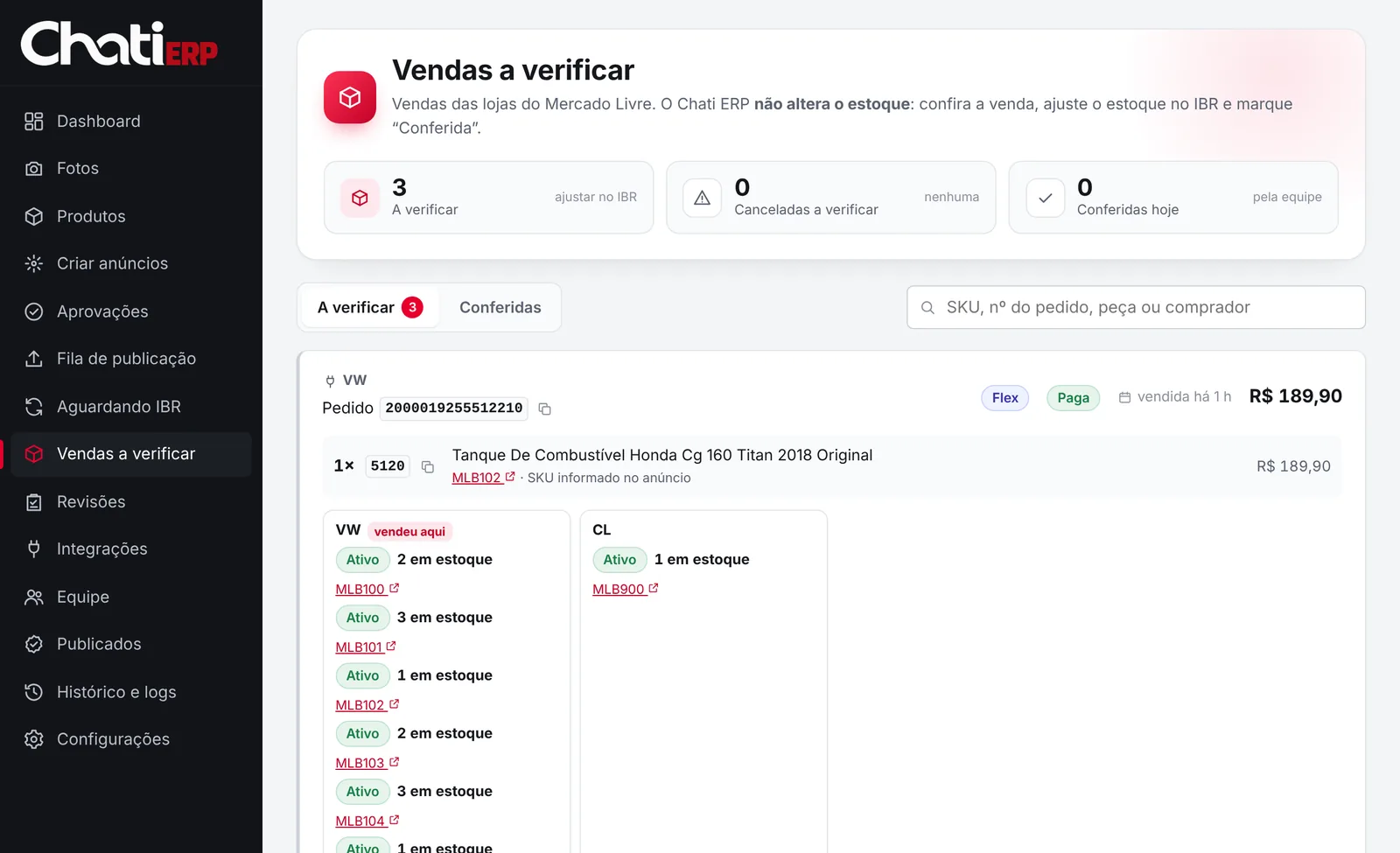Focus the SKU, pedido search field

point(1136,307)
